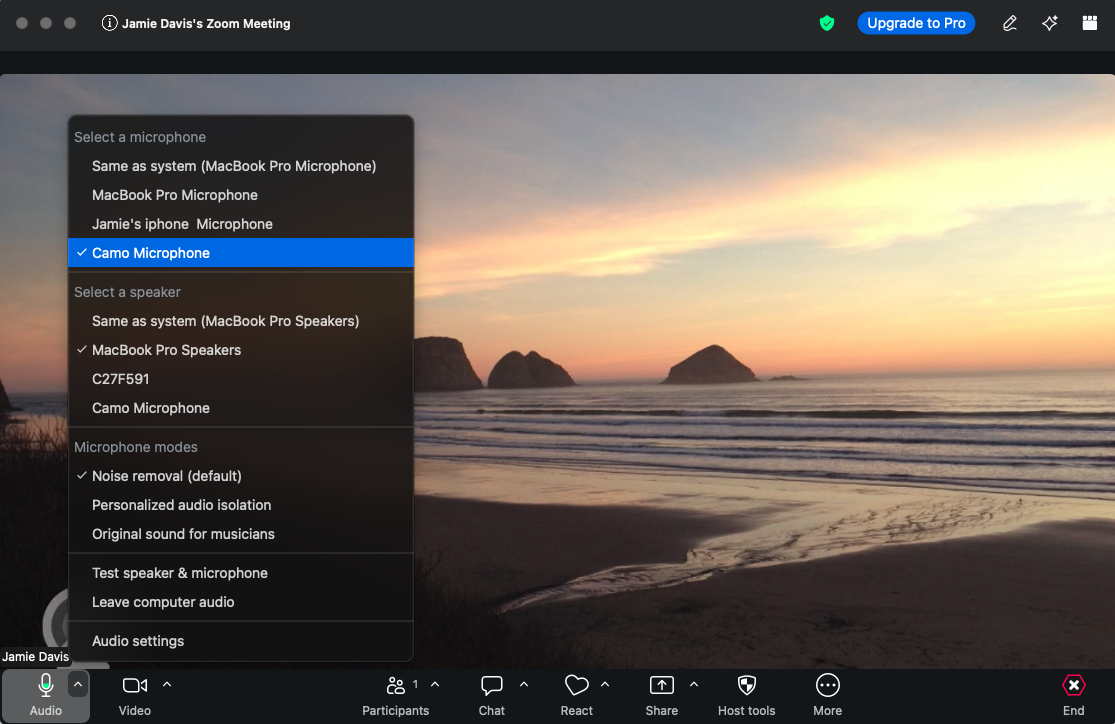Screen dimensions: 1115x724
Task: Click the Upgrade to Pro button
Action: (x=916, y=23)
